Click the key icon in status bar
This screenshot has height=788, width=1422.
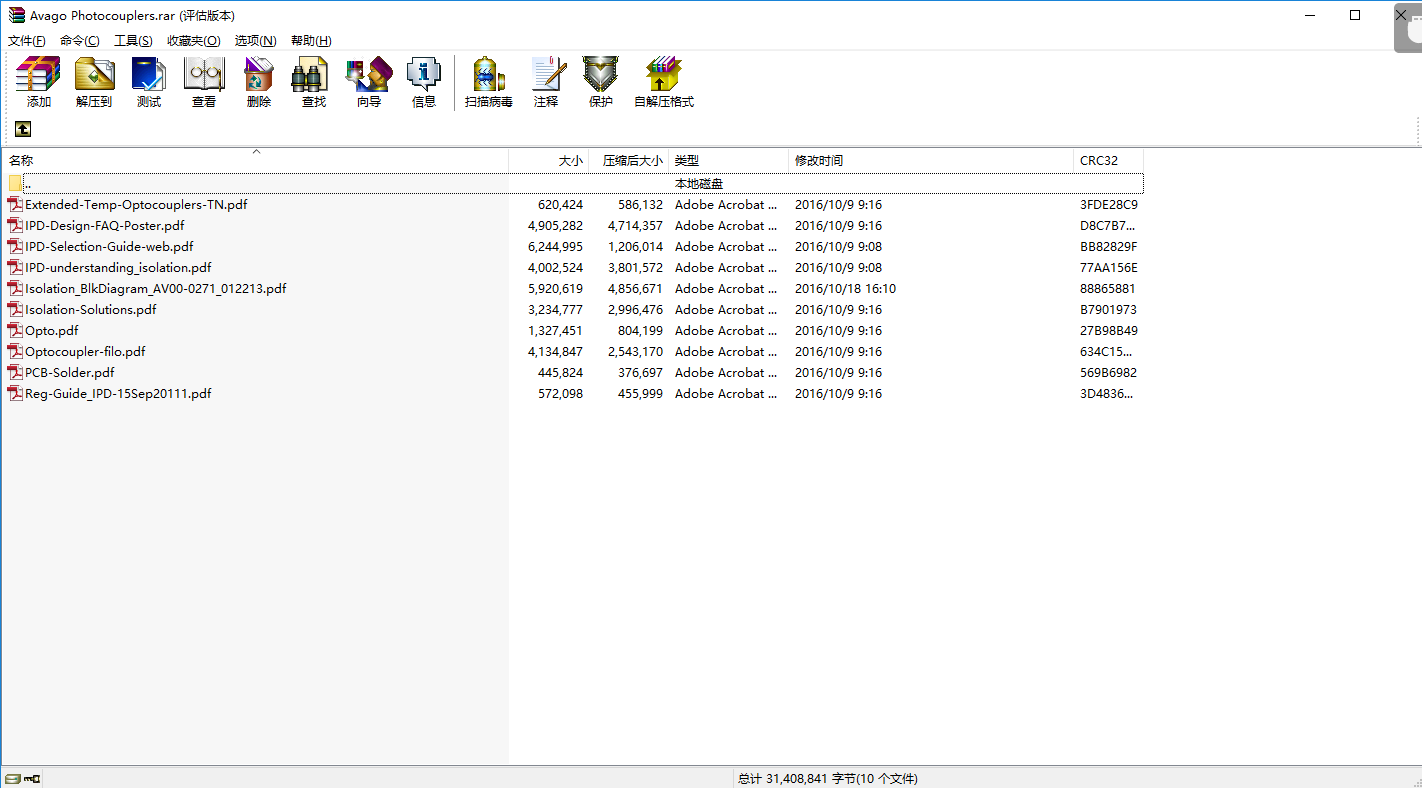point(32,778)
